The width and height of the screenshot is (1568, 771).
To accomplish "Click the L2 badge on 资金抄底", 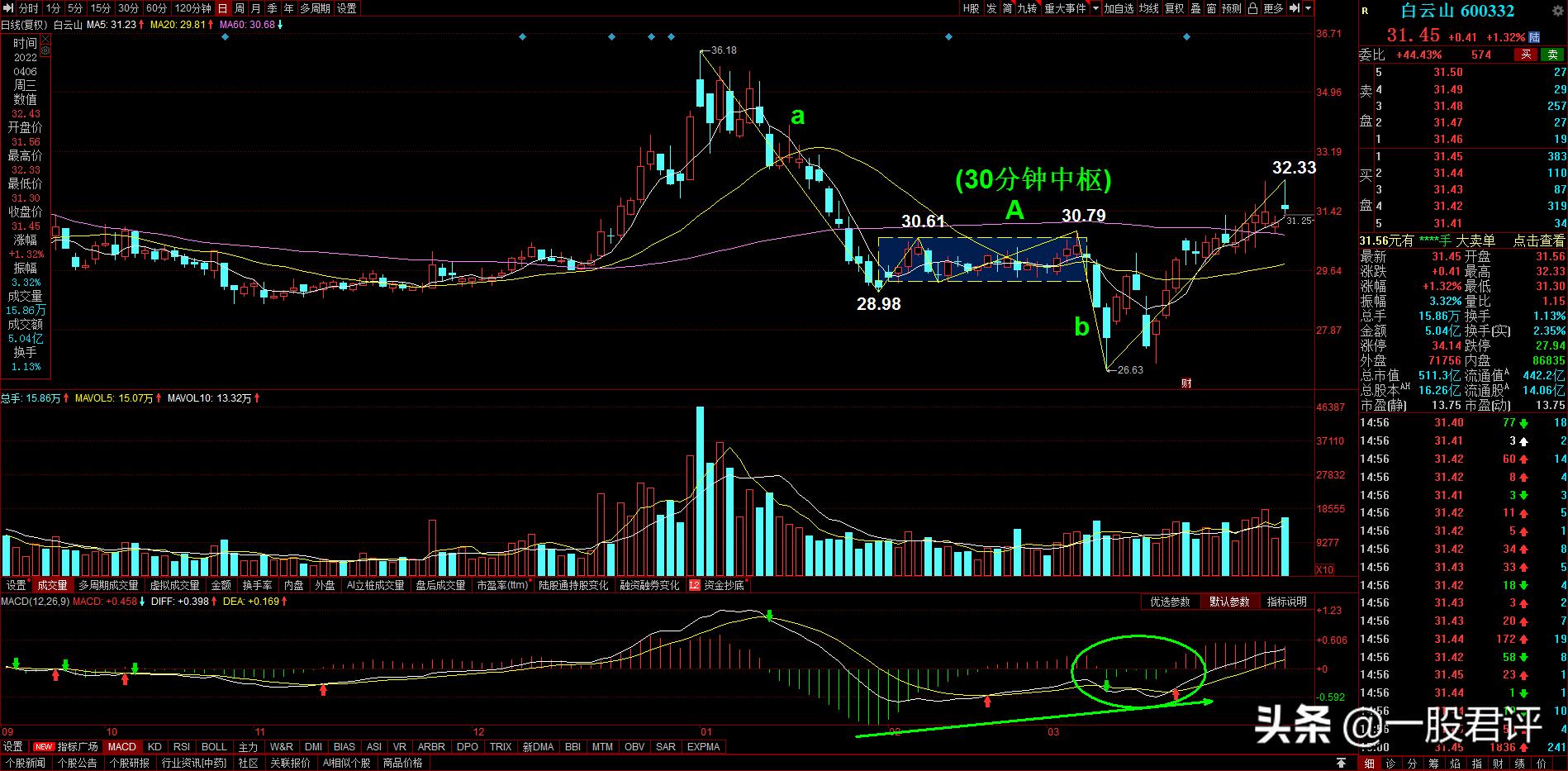I will 694,585.
